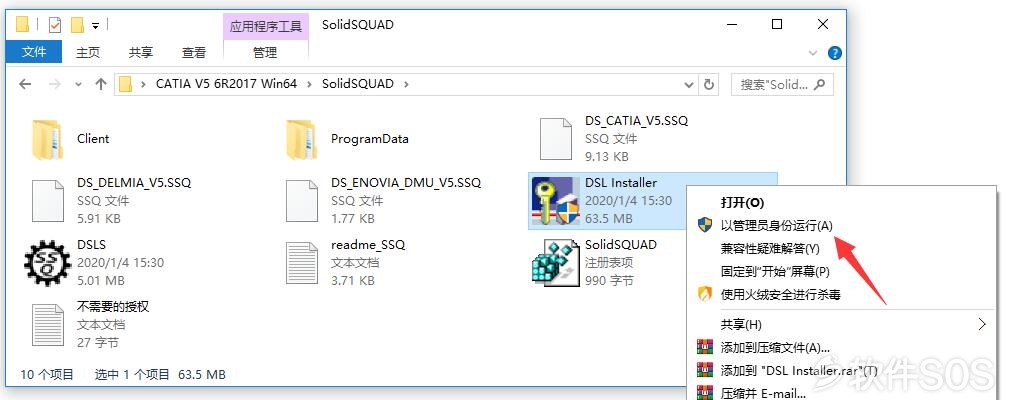The image size is (1010, 400).
Task: Expand the quick access toolbar customize arrow
Action: coord(95,26)
